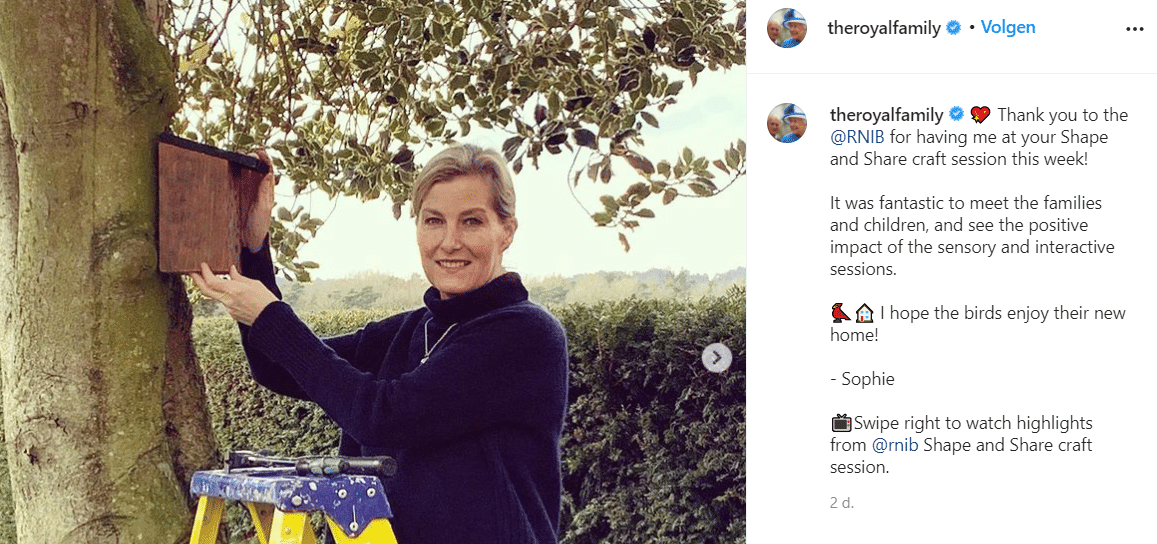Open the three-dot more options menu
Image resolution: width=1157 pixels, height=544 pixels.
(1134, 29)
